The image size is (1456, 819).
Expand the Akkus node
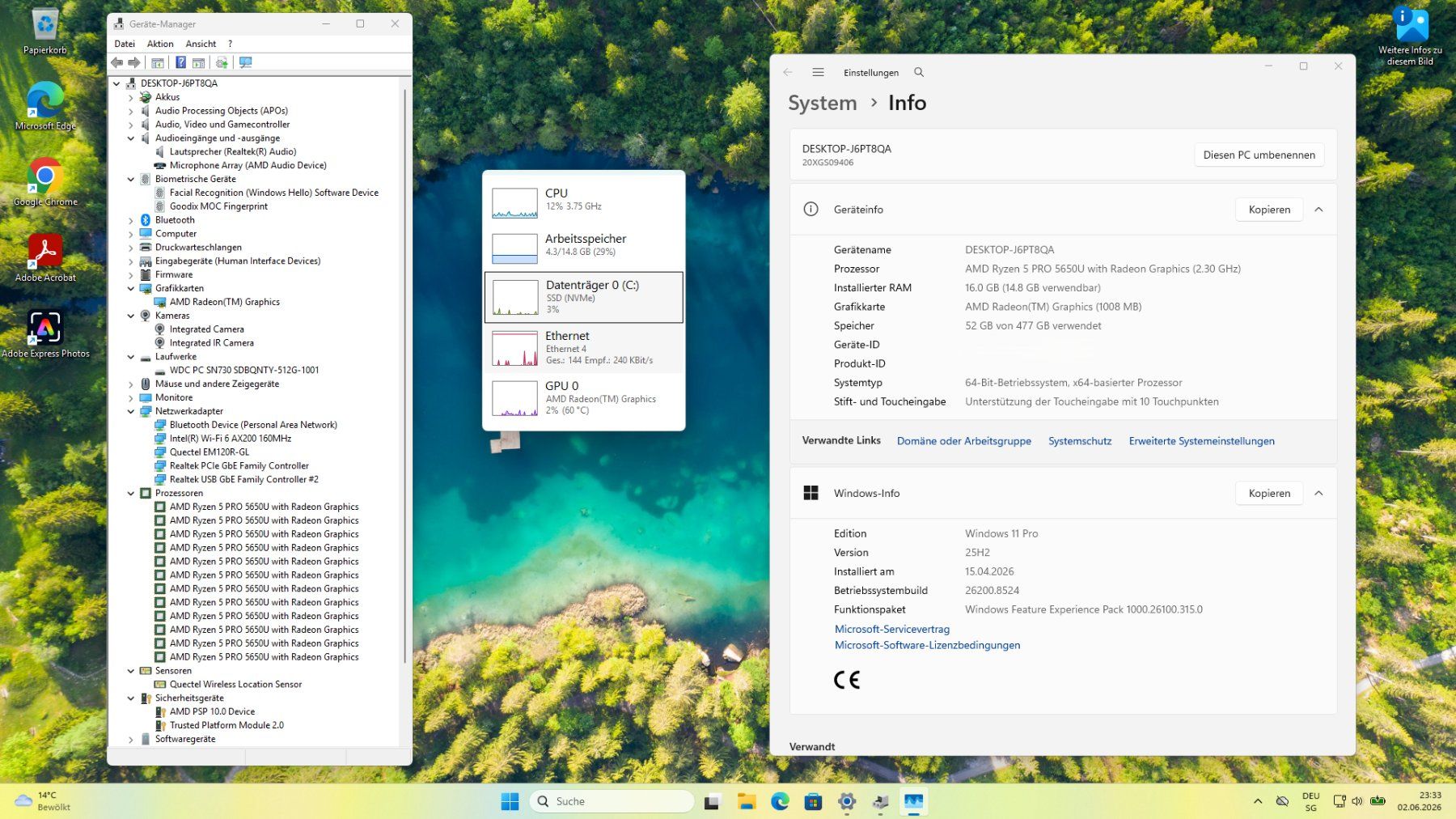(x=131, y=97)
